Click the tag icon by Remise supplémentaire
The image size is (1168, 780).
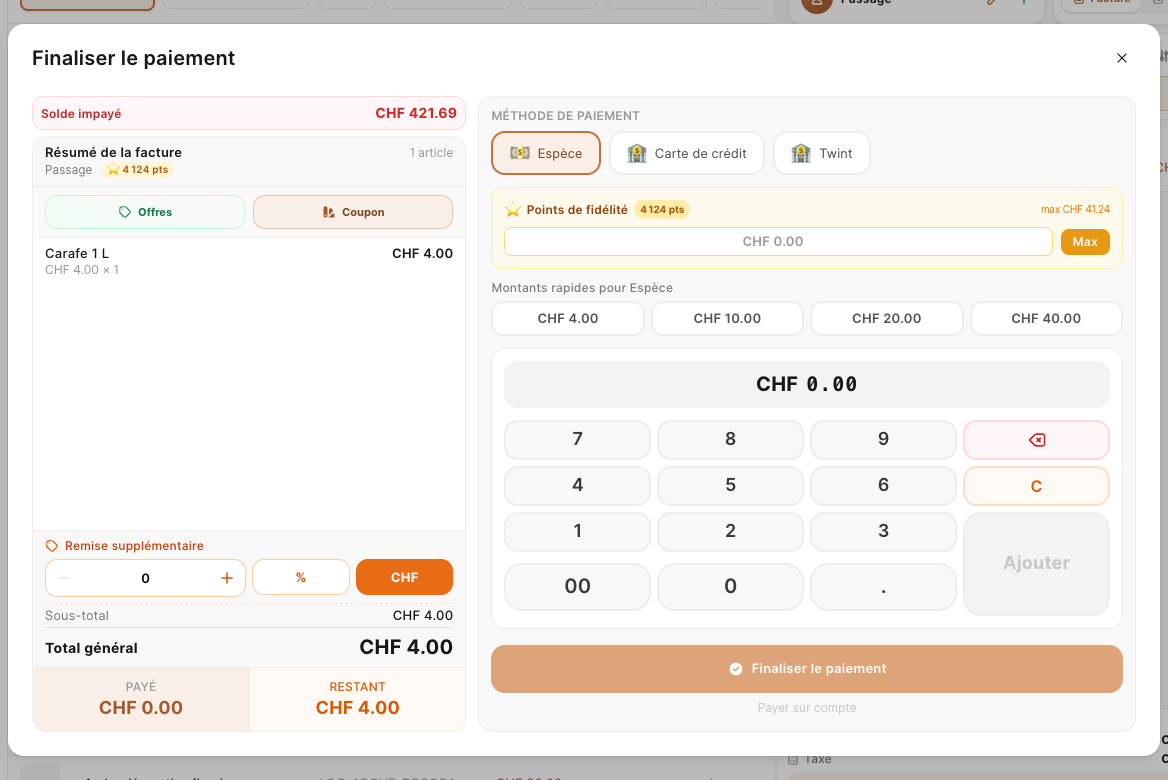coord(51,546)
